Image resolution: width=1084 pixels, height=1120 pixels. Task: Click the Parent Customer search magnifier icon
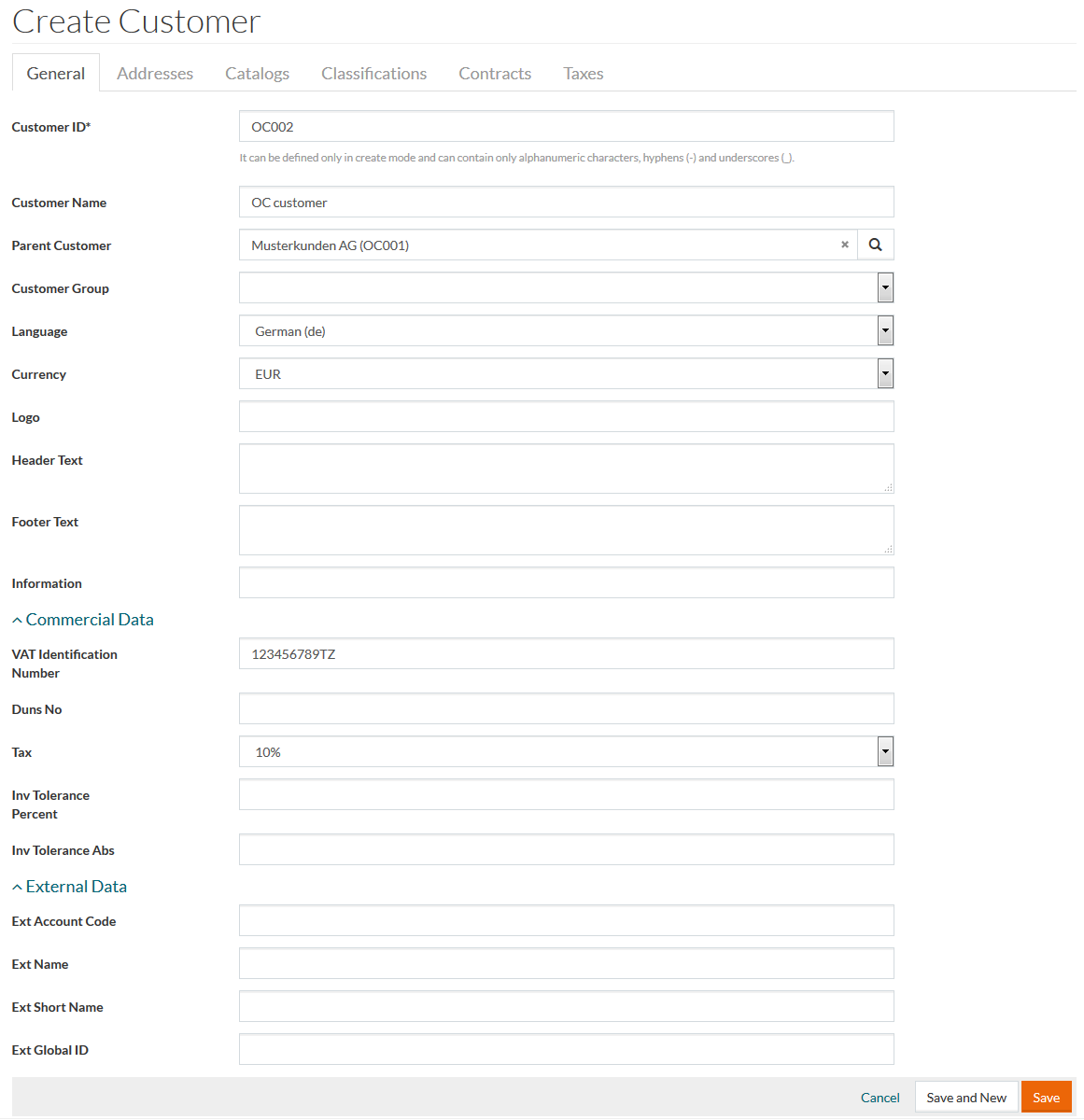875,245
